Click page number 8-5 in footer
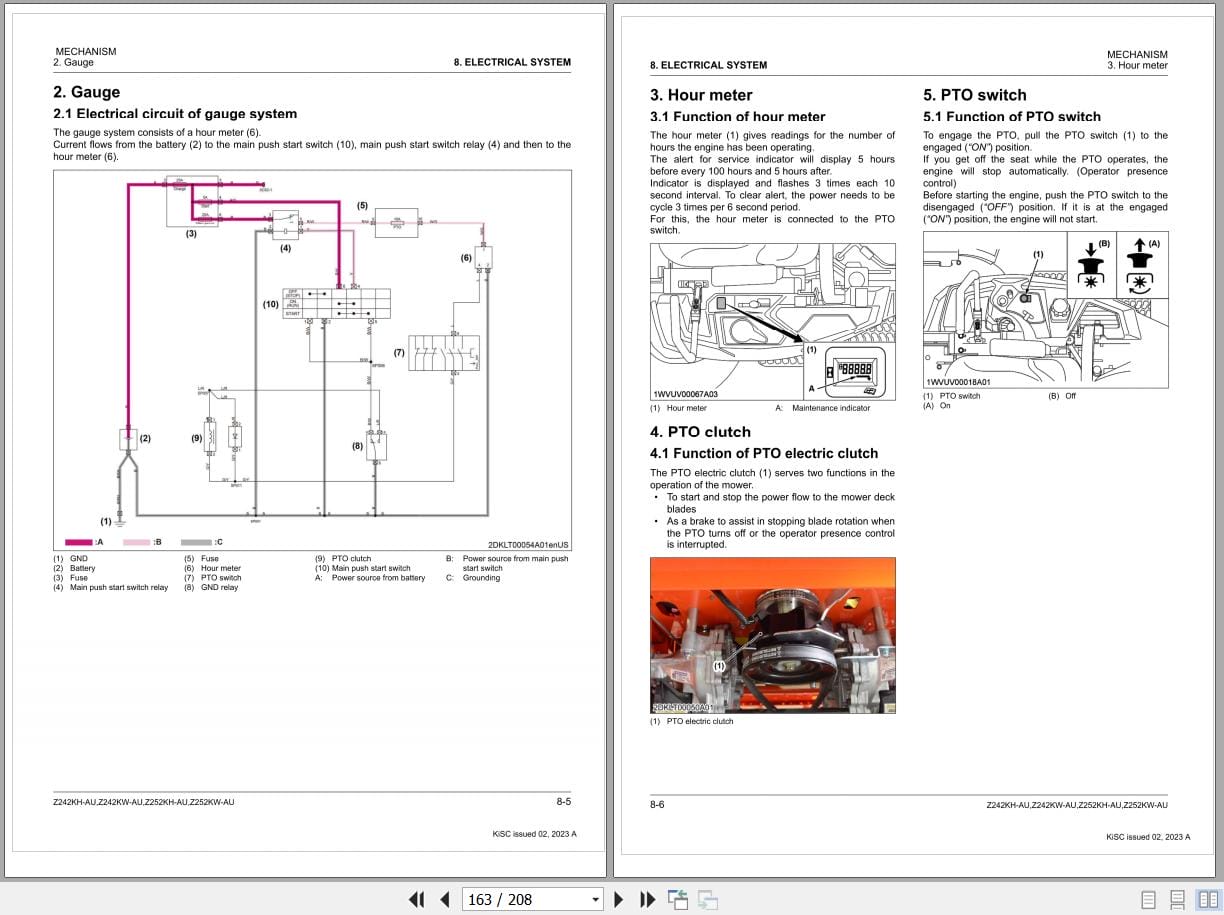The image size is (1224, 915). point(564,802)
